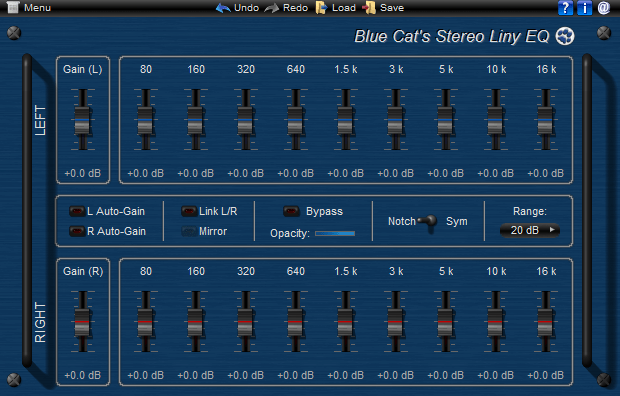The width and height of the screenshot is (620, 396).
Task: Click the left 10 k band fader
Action: (495, 120)
